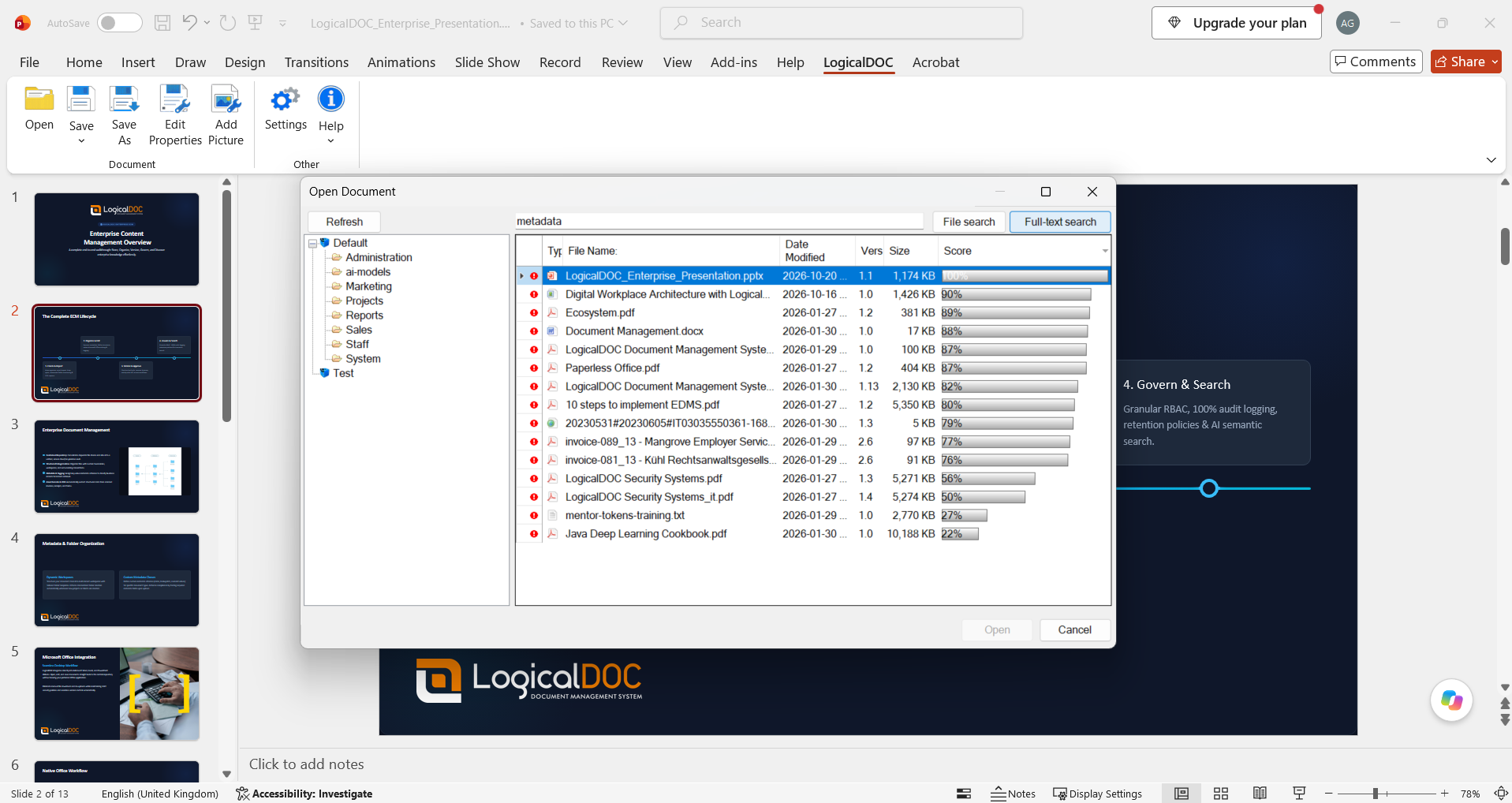Adjust the zoom slider in status bar
The height and width of the screenshot is (803, 1512).
click(1376, 794)
